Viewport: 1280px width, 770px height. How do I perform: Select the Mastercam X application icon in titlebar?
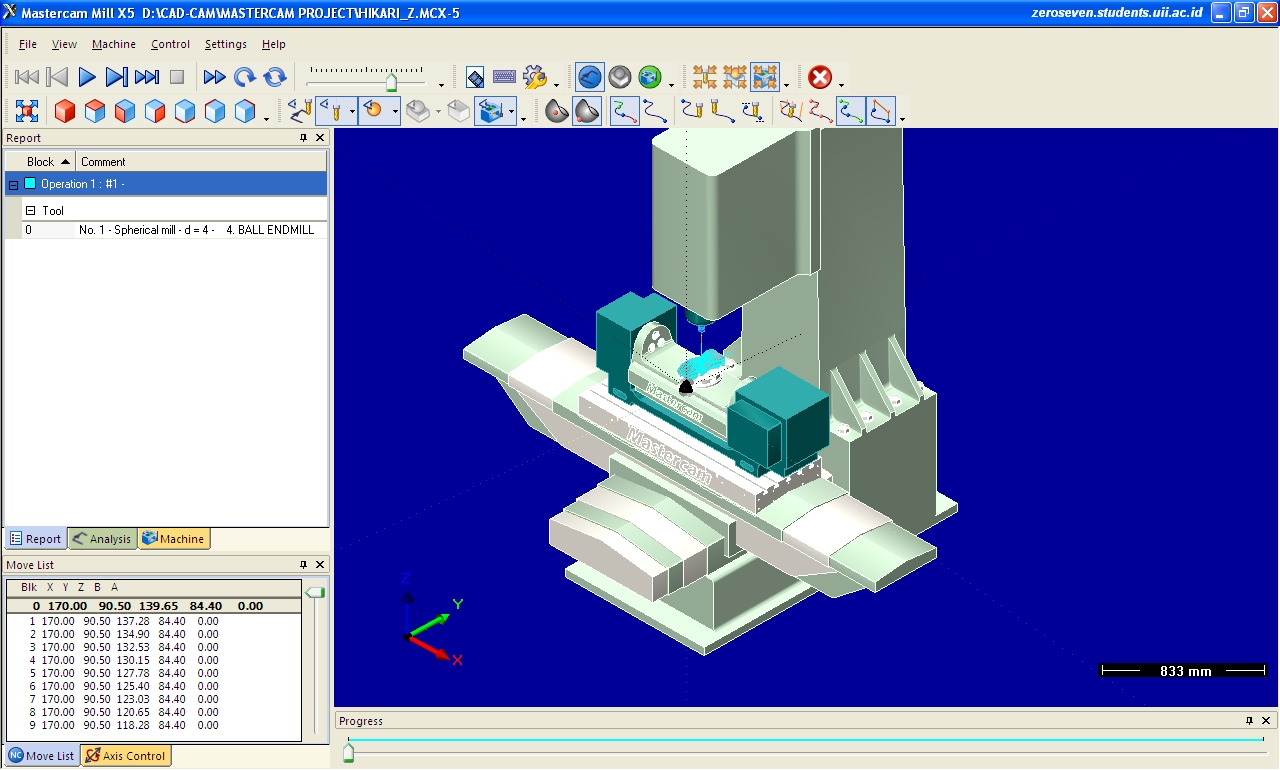8,12
